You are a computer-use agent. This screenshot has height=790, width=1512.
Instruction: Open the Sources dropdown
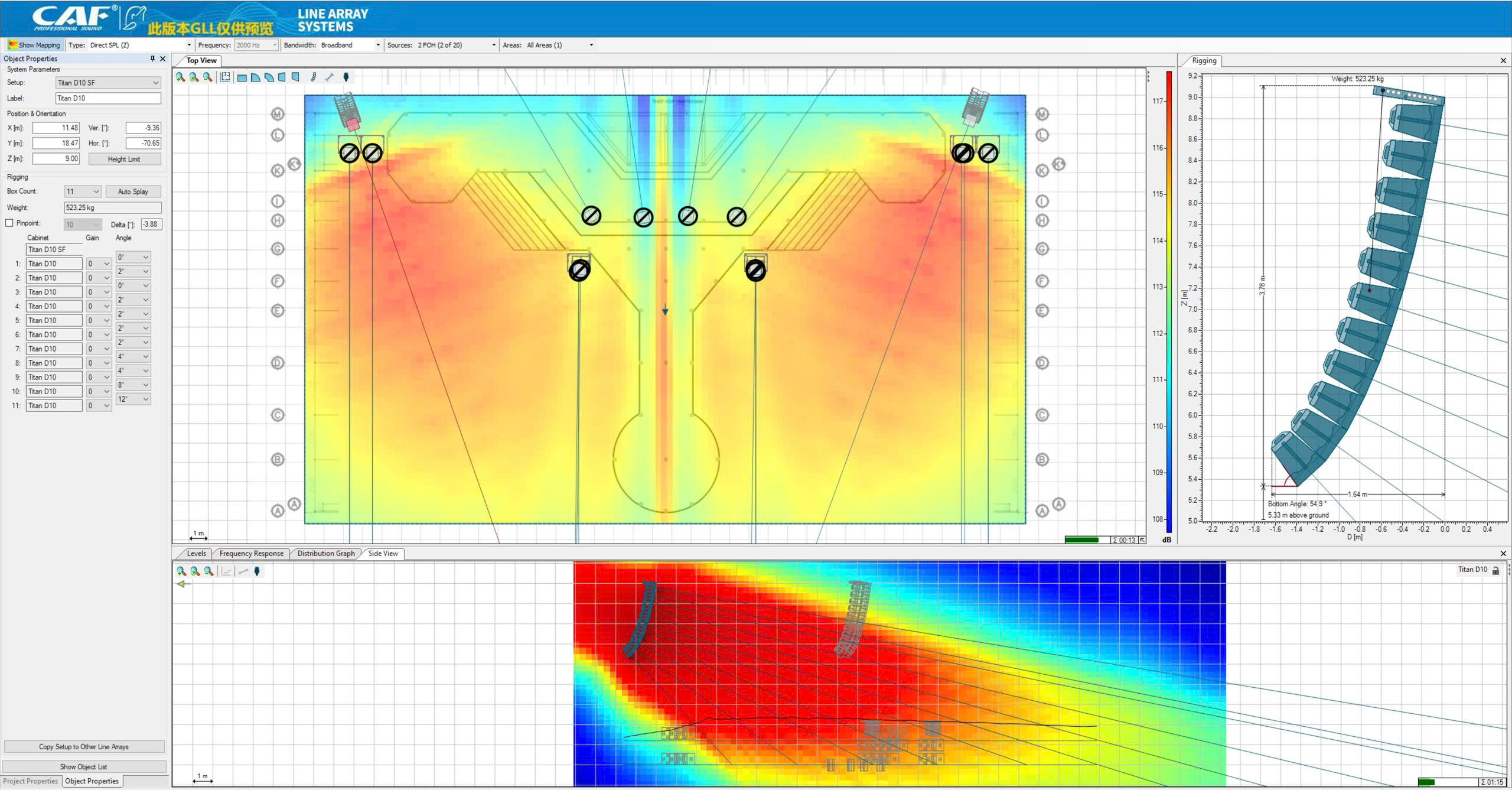tap(457, 45)
